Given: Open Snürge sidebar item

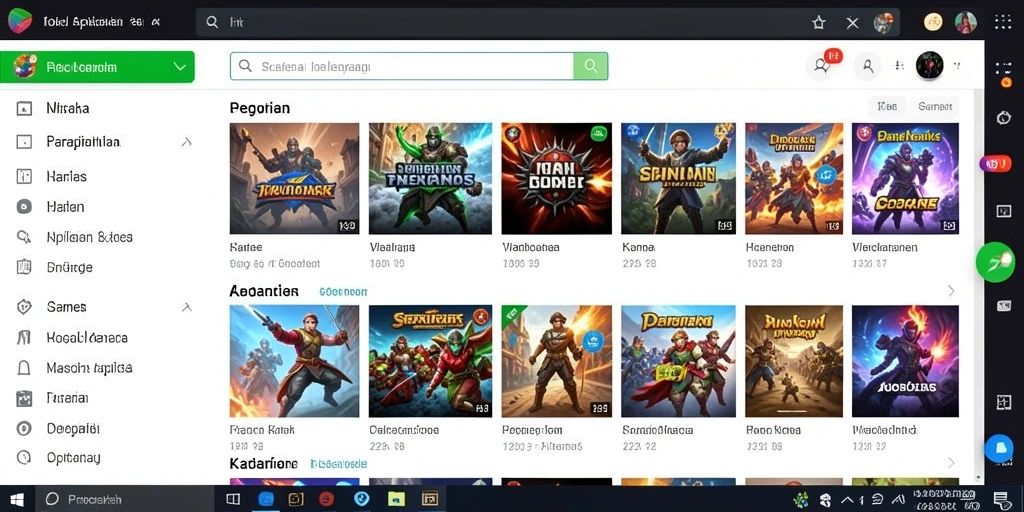Looking at the screenshot, I should pyautogui.click(x=69, y=267).
